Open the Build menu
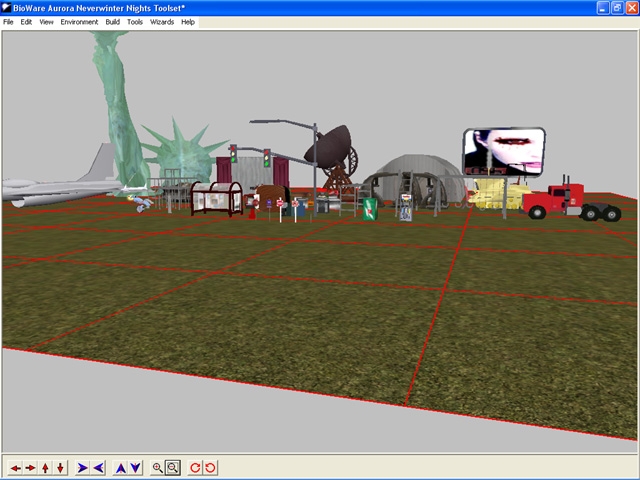Viewport: 640px width, 480px height. (113, 22)
